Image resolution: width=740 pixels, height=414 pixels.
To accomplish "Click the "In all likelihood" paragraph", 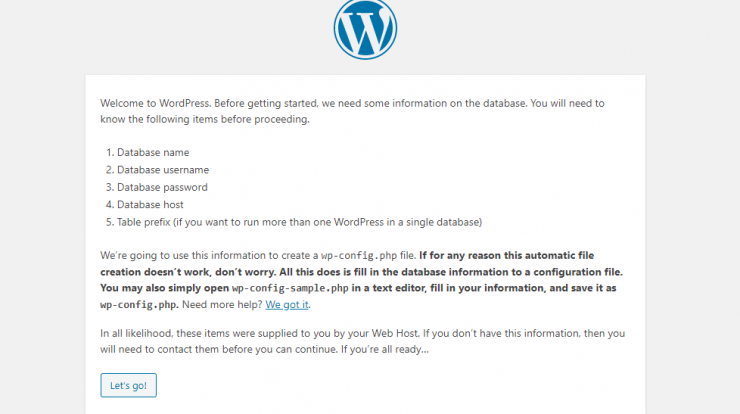I will [x=362, y=341].
